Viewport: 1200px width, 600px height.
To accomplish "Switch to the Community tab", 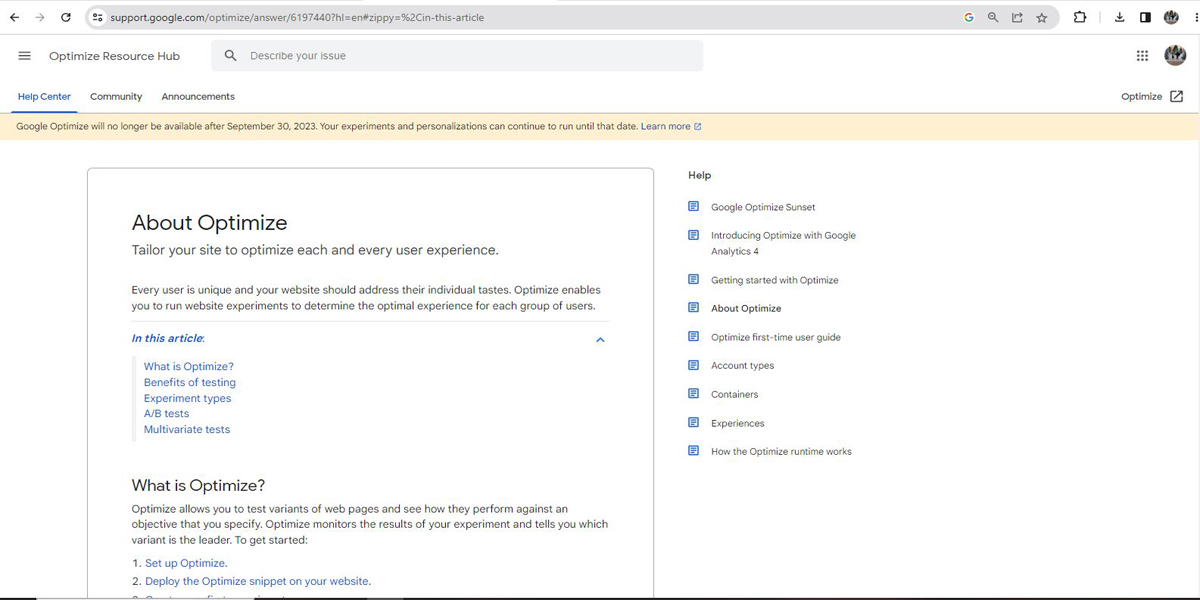I will click(x=116, y=97).
